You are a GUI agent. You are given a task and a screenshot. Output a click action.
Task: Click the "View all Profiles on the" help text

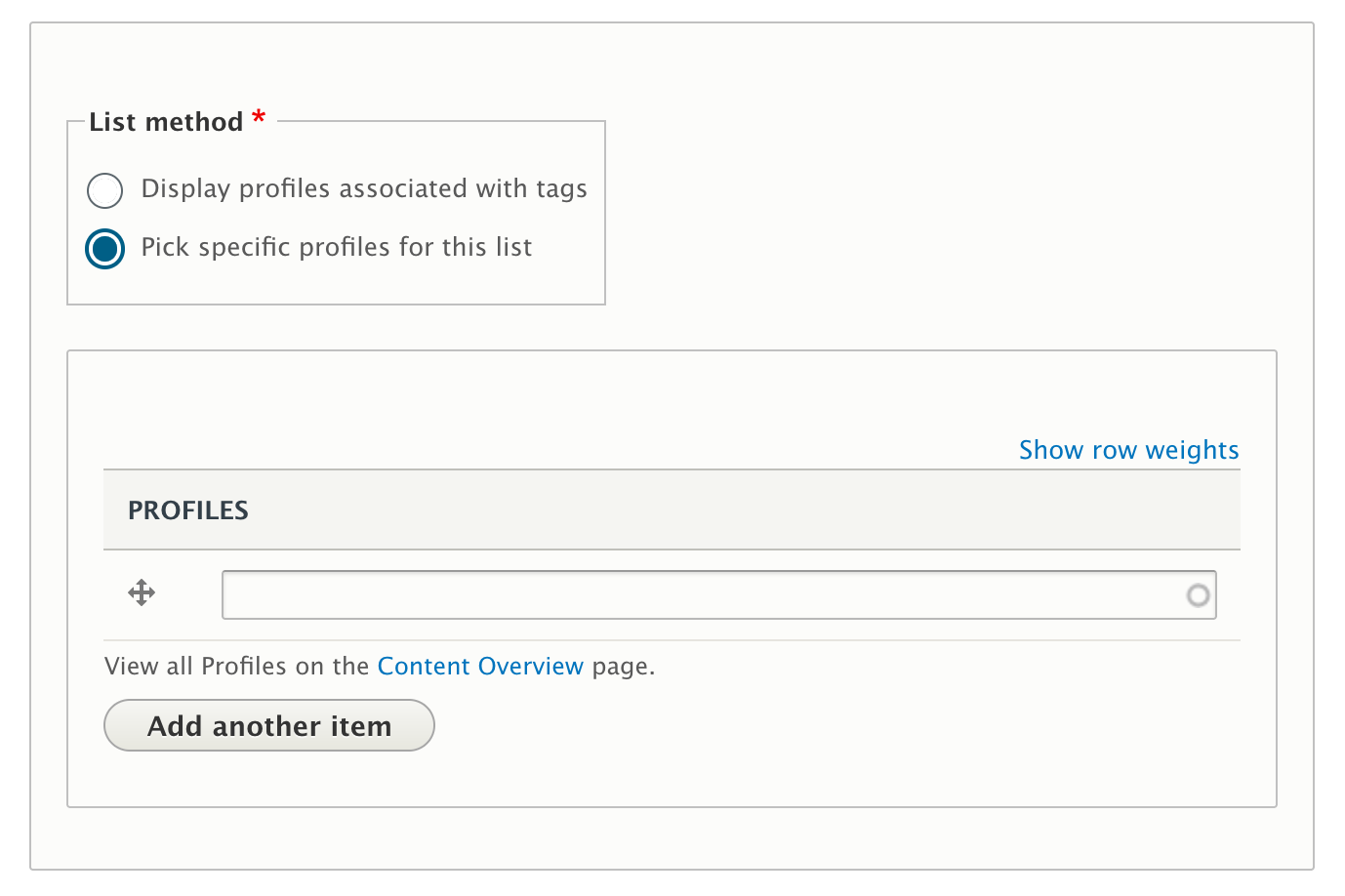(x=236, y=667)
